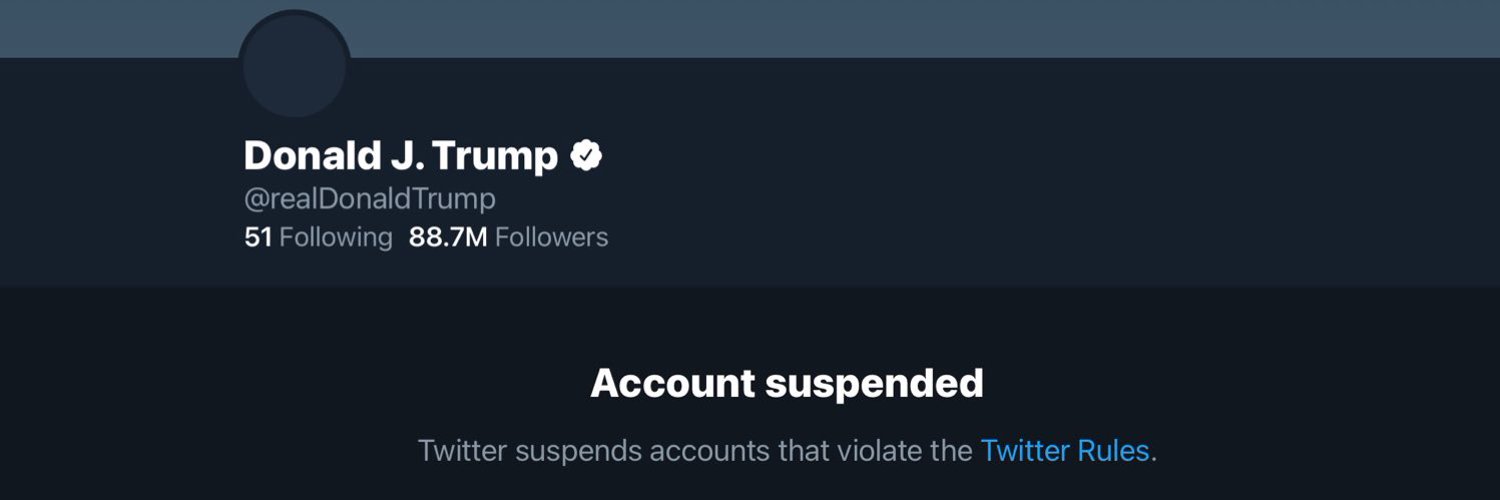Viewport: 1500px width, 500px height.
Task: Click the Account suspended heading
Action: (x=786, y=383)
